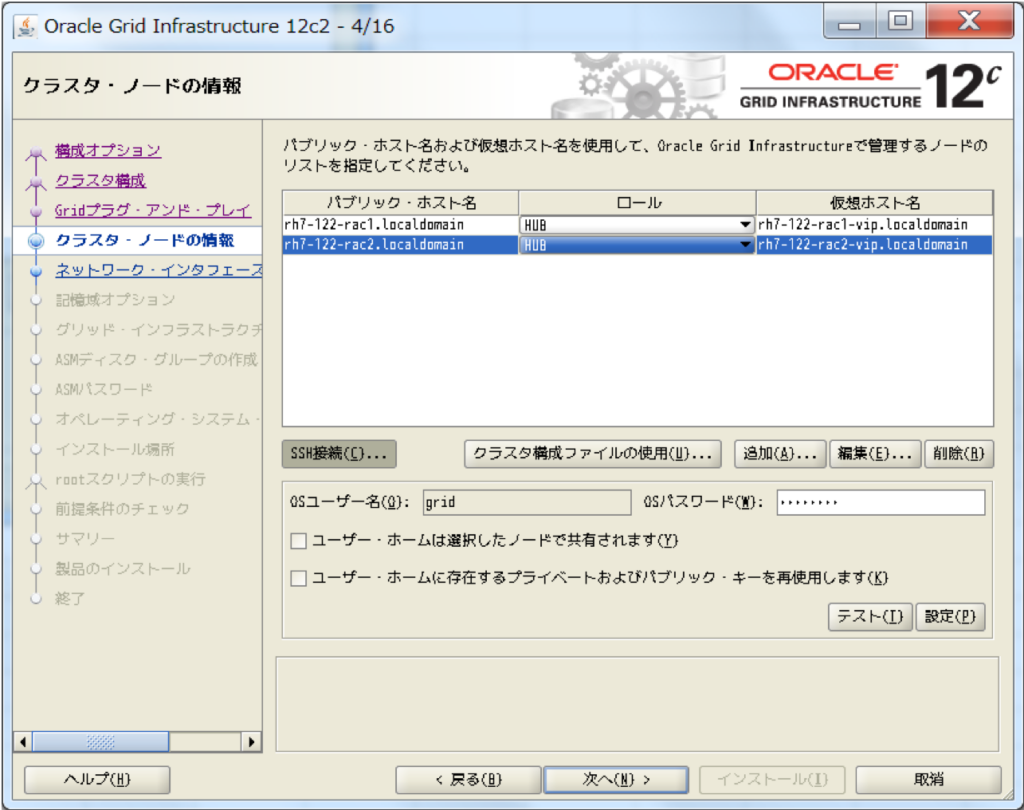Delete selected node with 削除 button
The height and width of the screenshot is (810, 1024).
click(959, 454)
